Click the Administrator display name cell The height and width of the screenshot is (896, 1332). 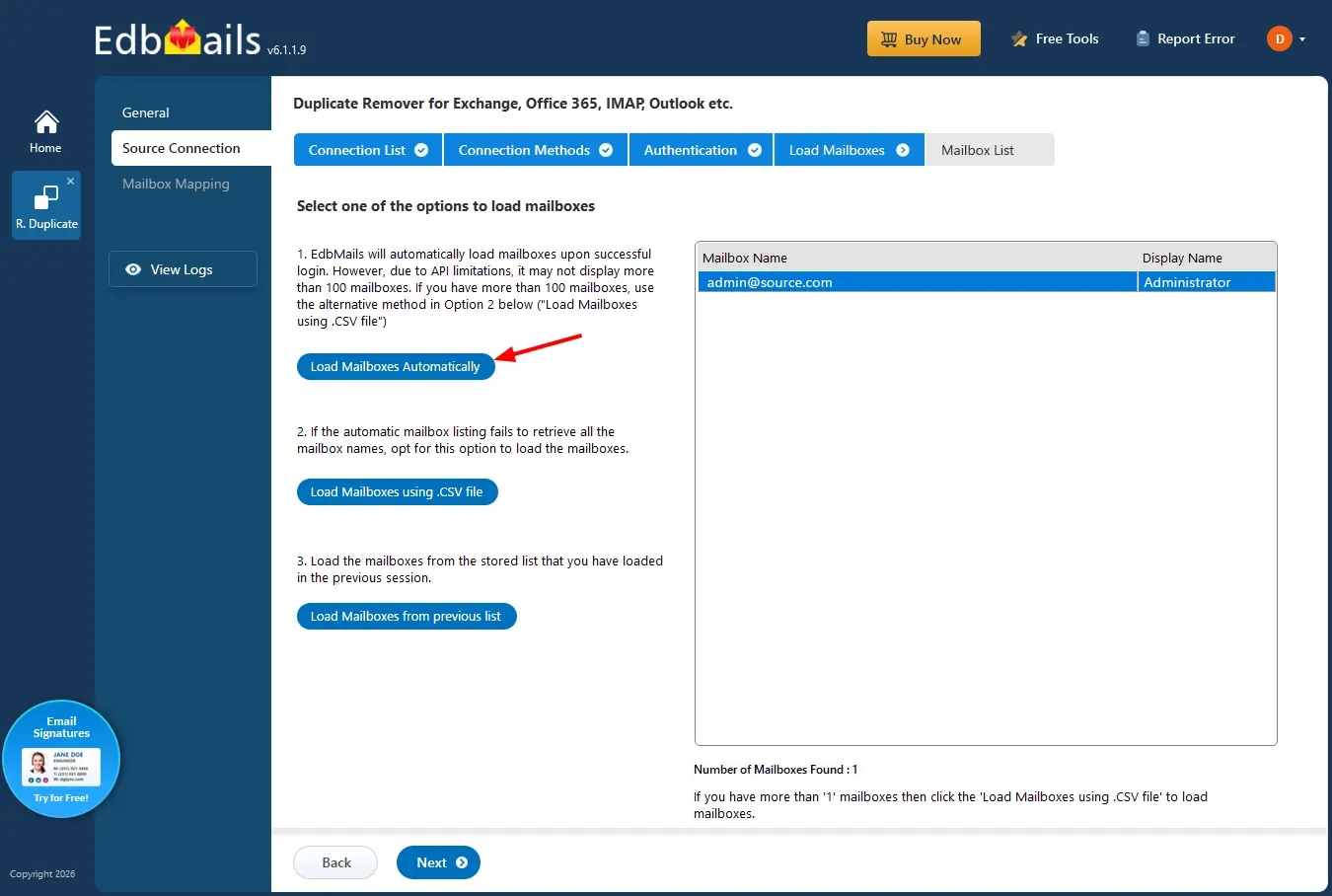[x=1206, y=282]
